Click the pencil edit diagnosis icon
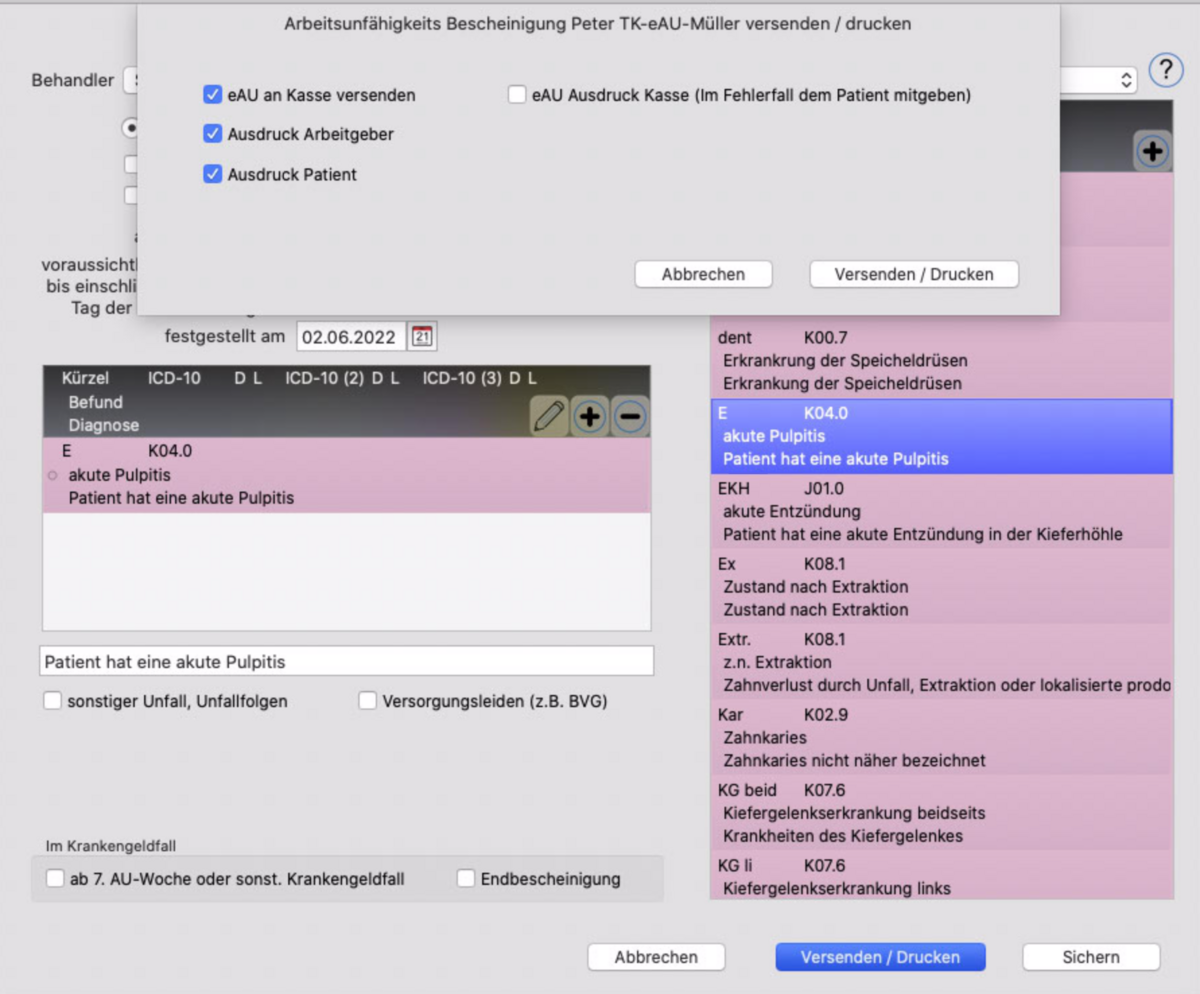This screenshot has height=994, width=1200. point(549,416)
